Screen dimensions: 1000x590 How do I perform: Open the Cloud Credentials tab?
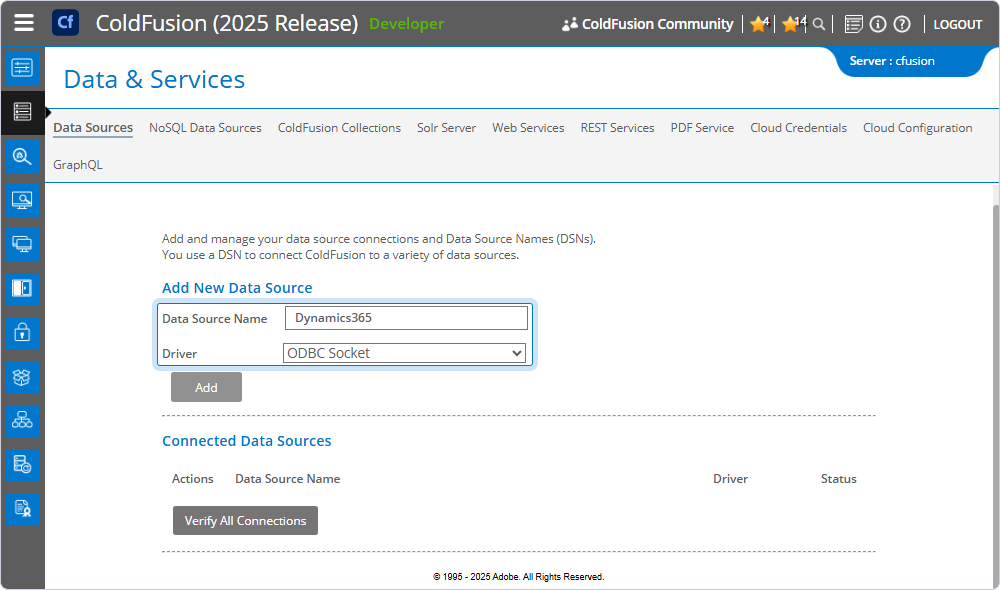coord(798,128)
